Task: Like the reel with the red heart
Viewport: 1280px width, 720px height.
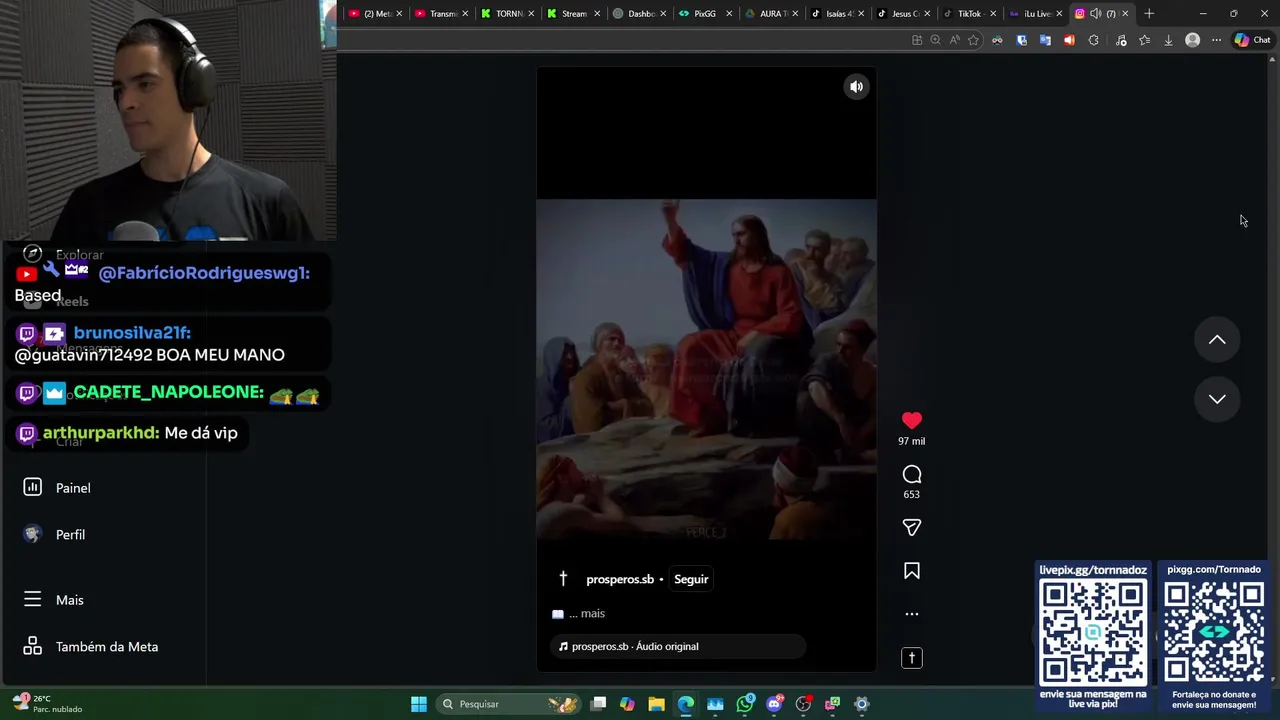Action: point(911,421)
